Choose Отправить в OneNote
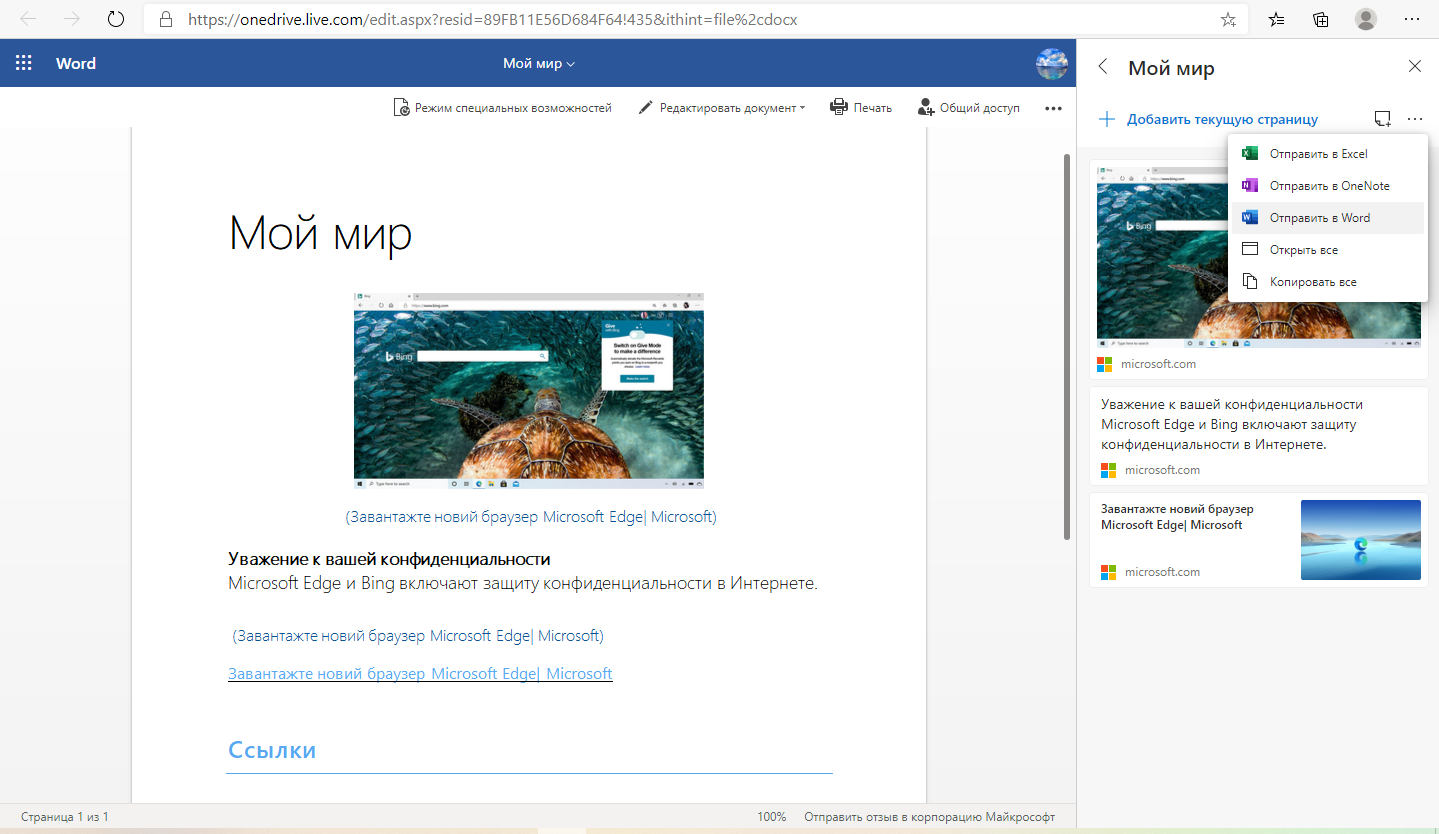 (1326, 186)
